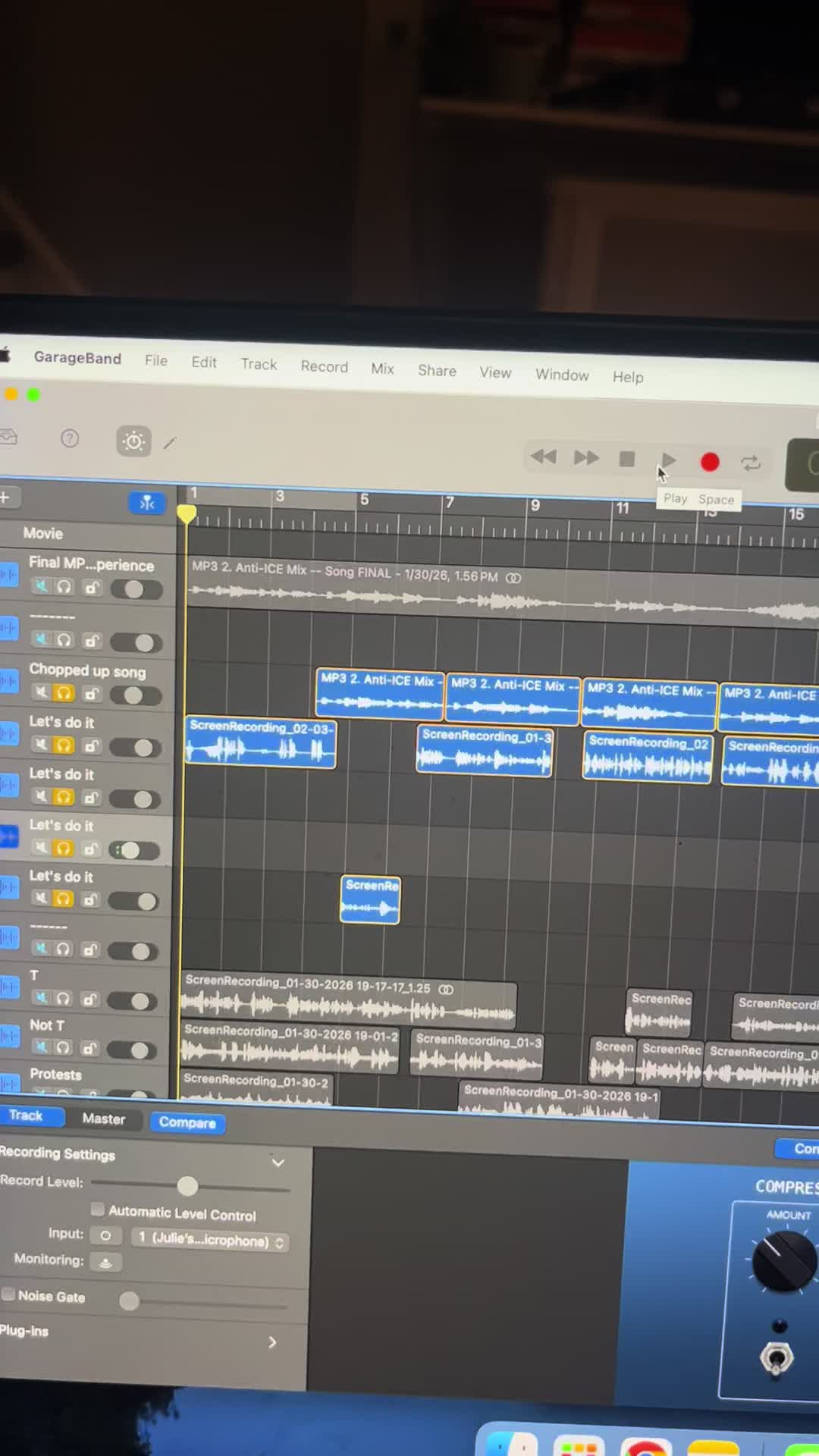Open the Edit menu
The height and width of the screenshot is (1456, 819).
click(x=204, y=362)
